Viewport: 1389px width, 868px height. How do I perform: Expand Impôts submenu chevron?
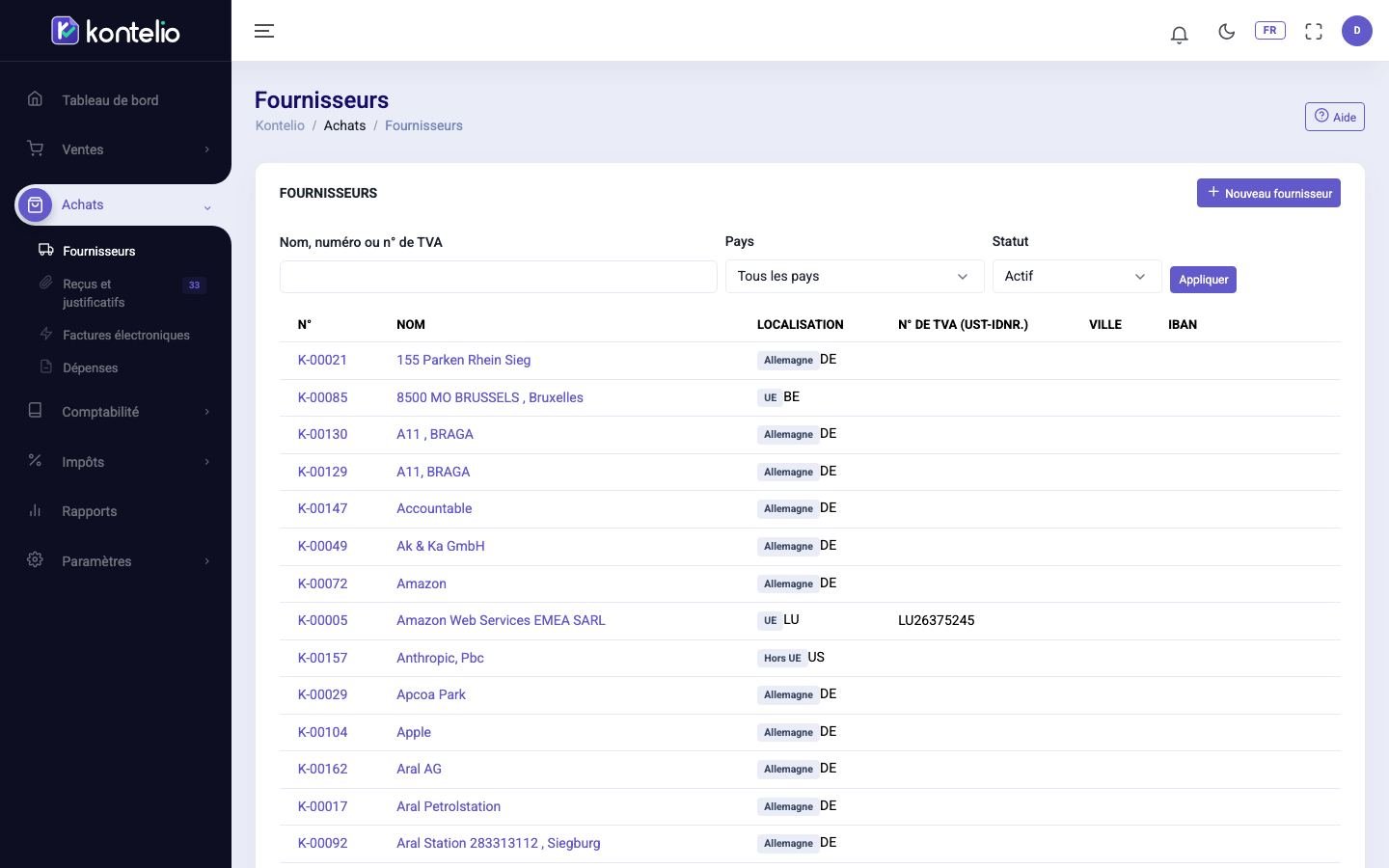coord(206,462)
